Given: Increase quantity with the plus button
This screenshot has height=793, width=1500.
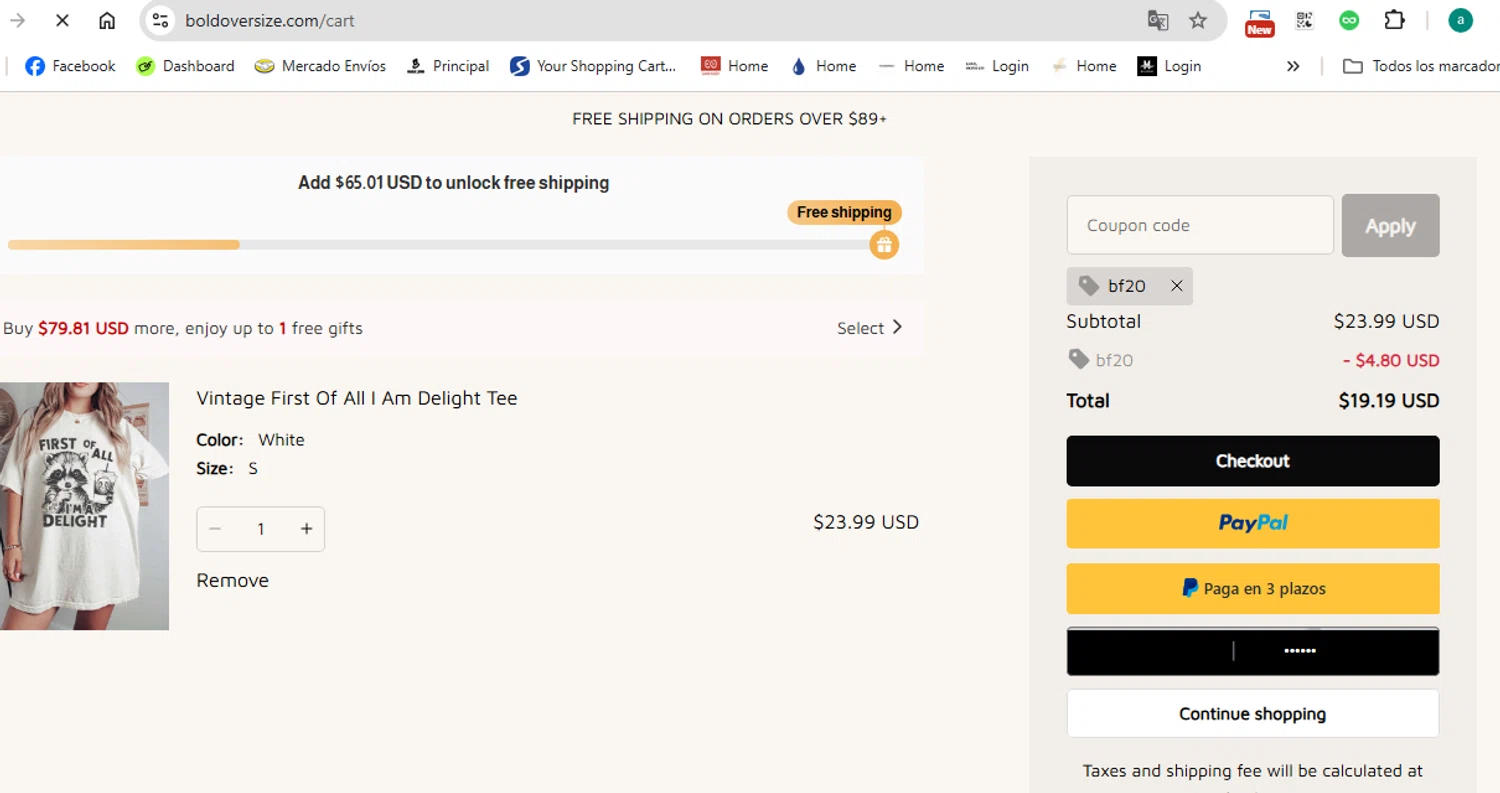Looking at the screenshot, I should 307,529.
